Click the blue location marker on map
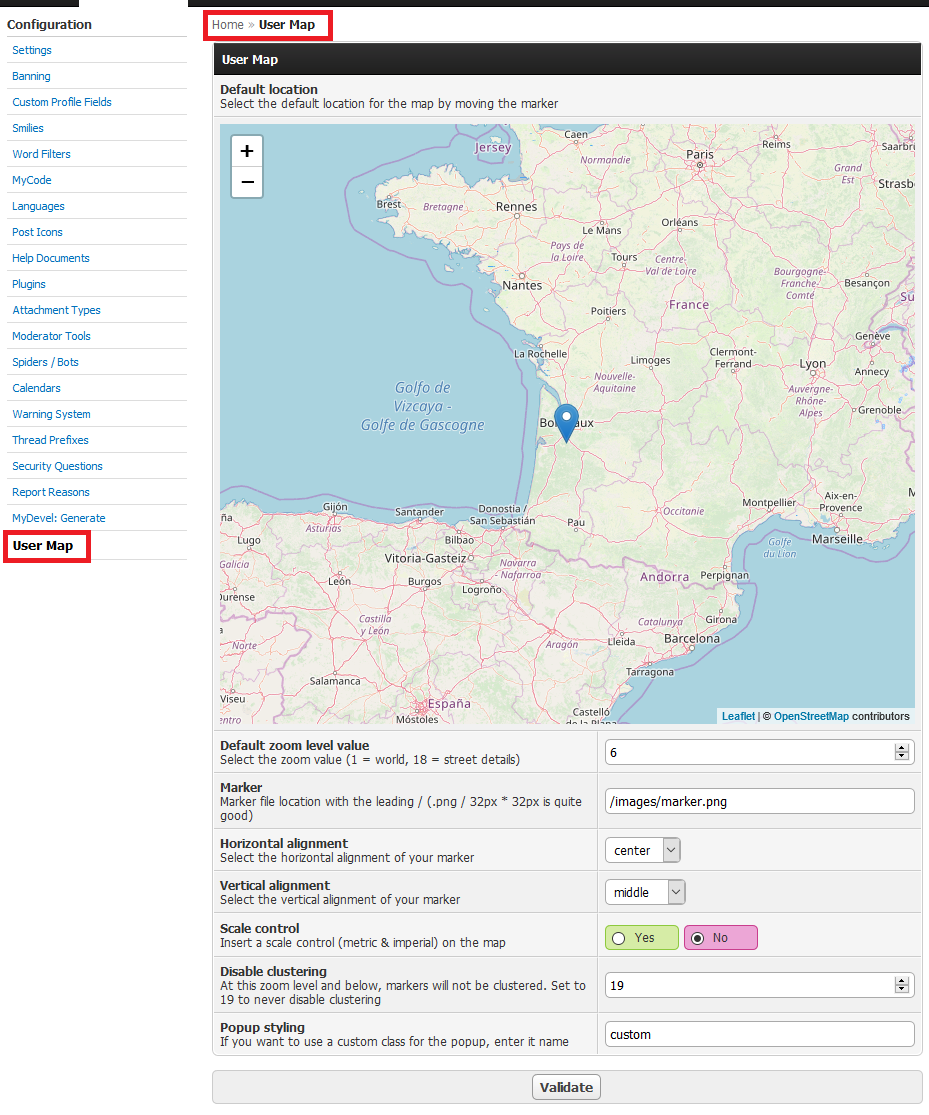The height and width of the screenshot is (1115, 929). tap(566, 422)
